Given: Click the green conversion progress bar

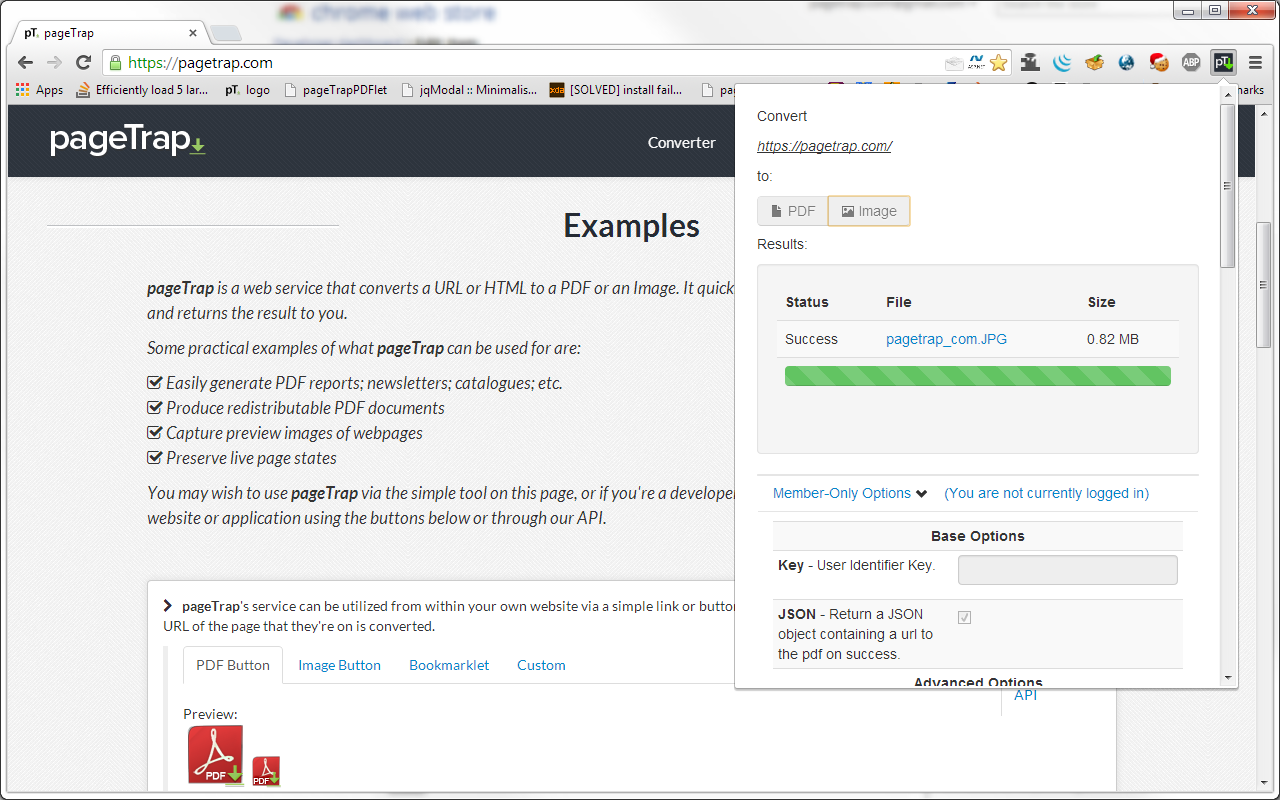Looking at the screenshot, I should coord(977,376).
